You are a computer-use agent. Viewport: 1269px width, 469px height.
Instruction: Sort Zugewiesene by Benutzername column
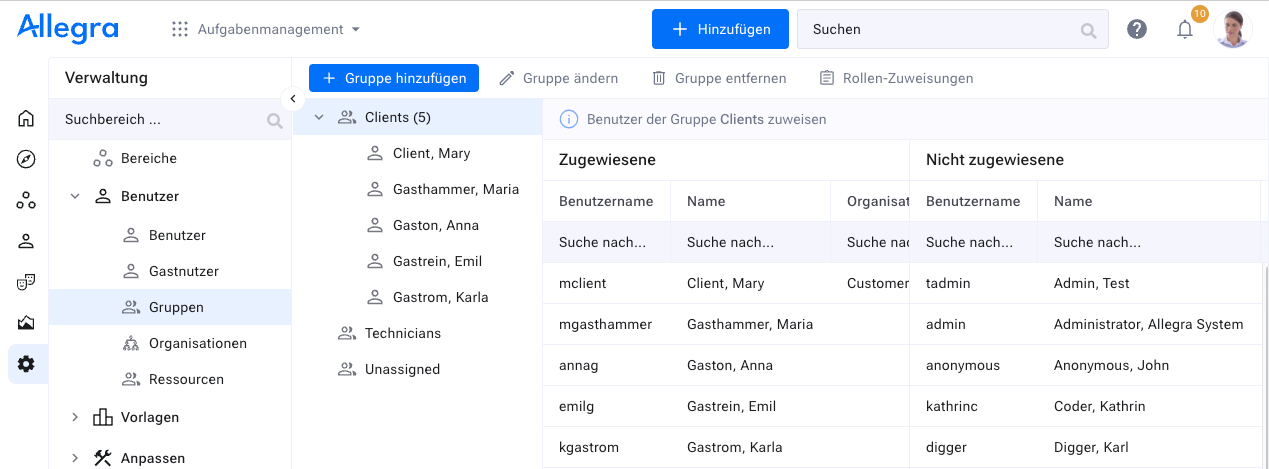(606, 202)
